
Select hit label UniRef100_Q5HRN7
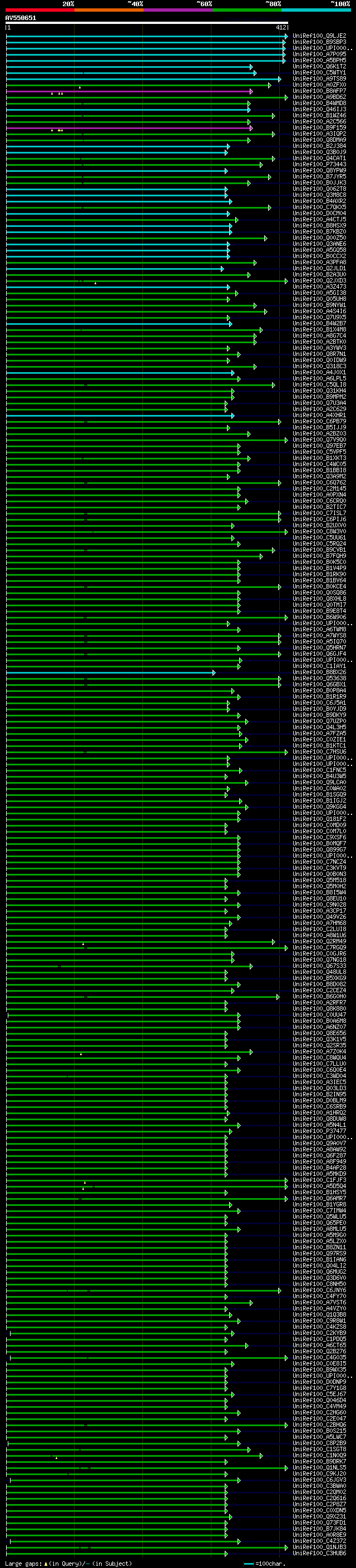[x=319, y=647]
